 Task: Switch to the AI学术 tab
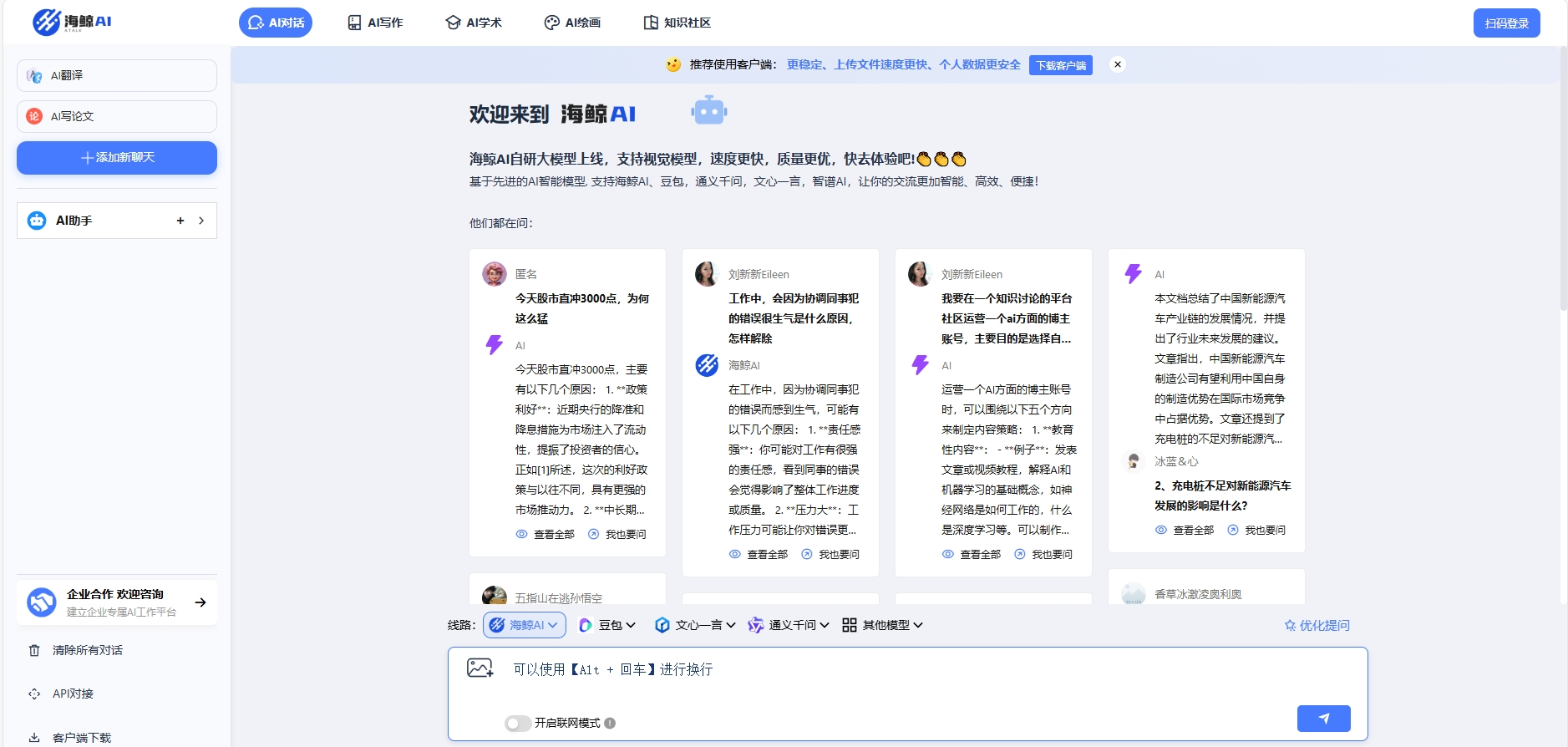click(x=474, y=23)
